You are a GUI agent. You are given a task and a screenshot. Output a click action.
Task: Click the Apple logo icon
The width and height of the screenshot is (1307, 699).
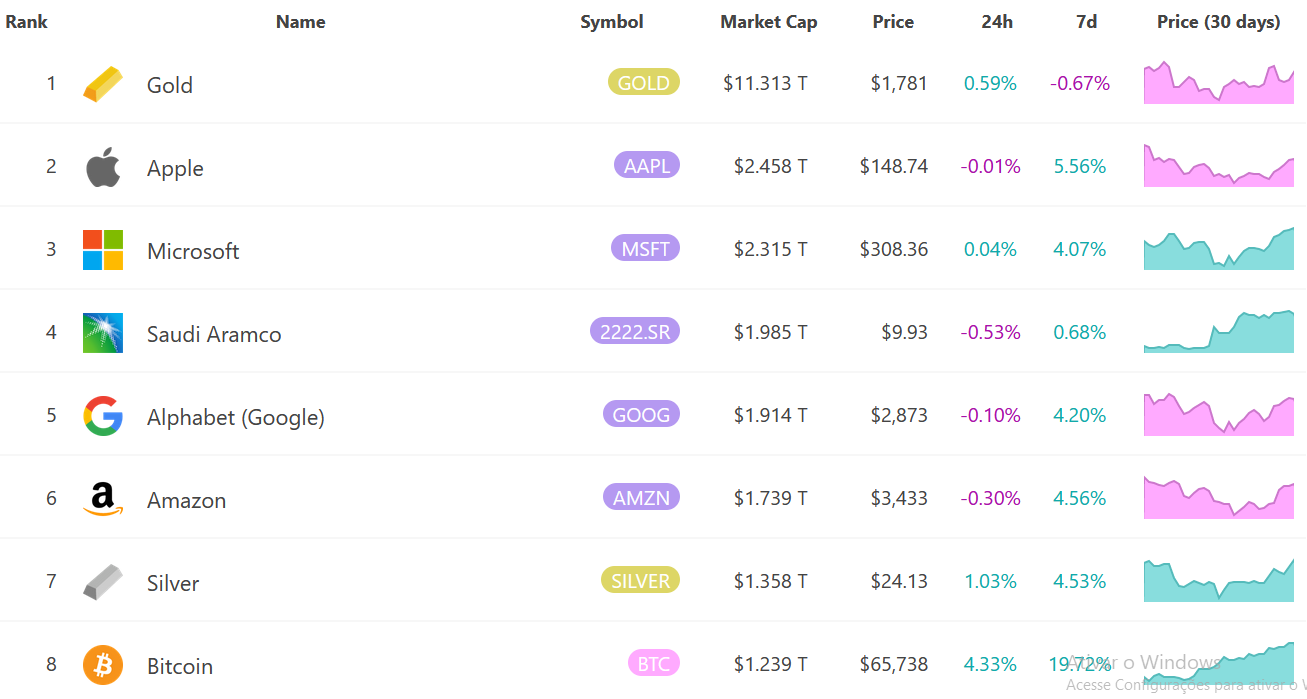(103, 167)
